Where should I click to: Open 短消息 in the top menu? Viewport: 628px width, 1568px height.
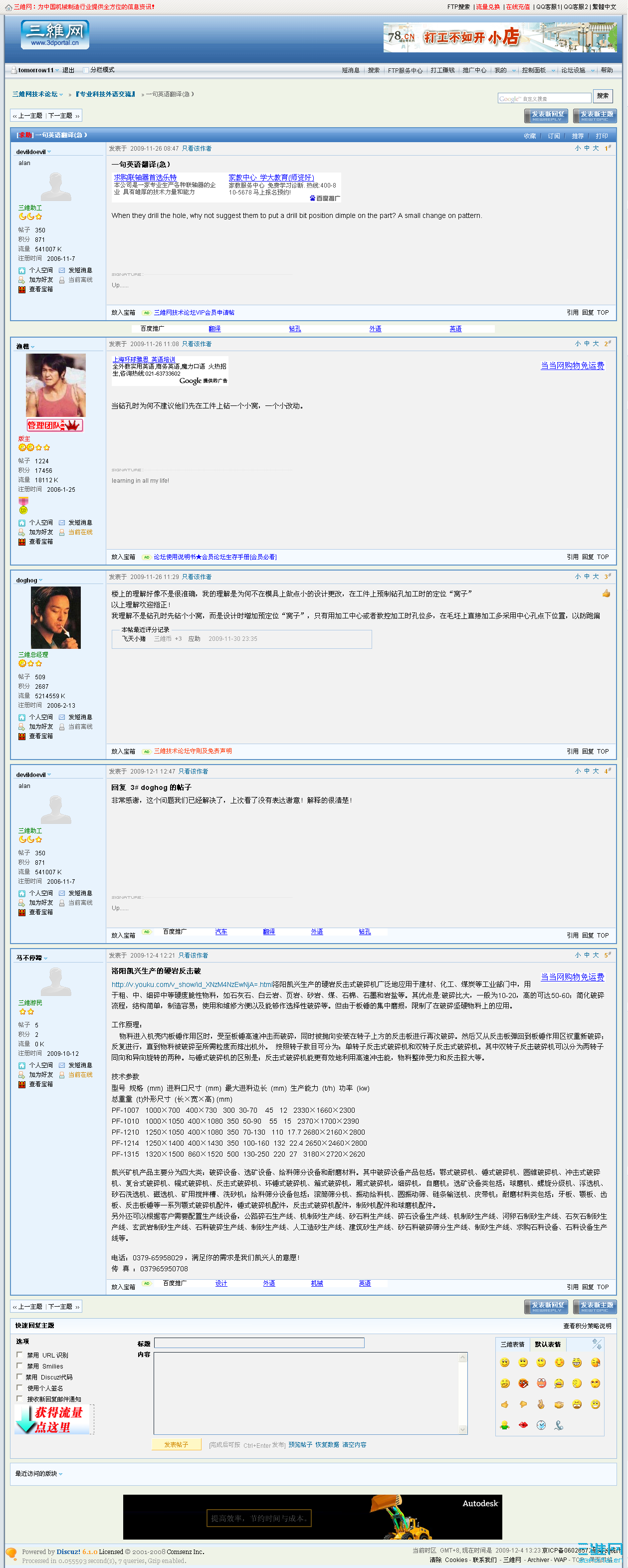pos(351,71)
